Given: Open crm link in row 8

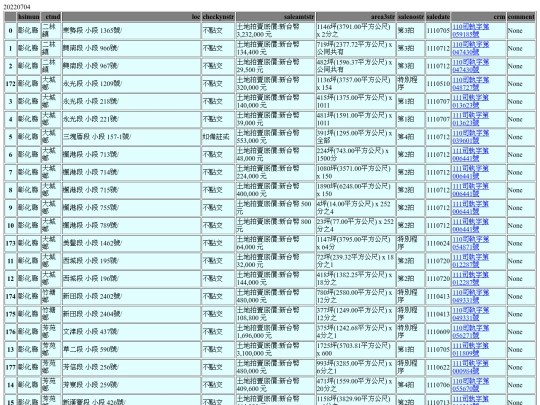Looking at the screenshot, I should click(470, 190).
